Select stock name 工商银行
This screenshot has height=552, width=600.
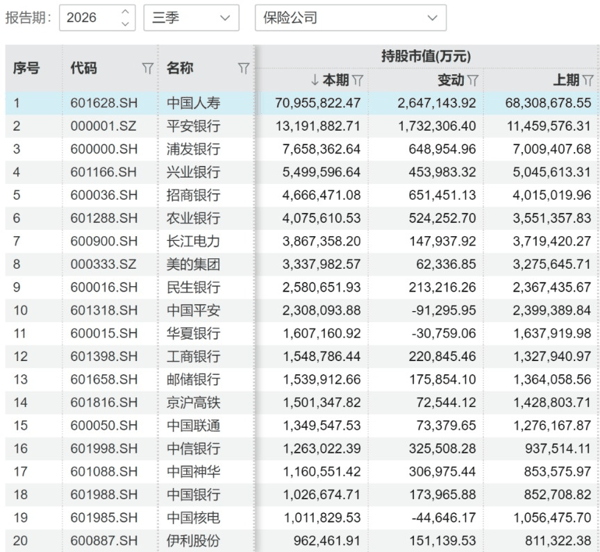(193, 357)
